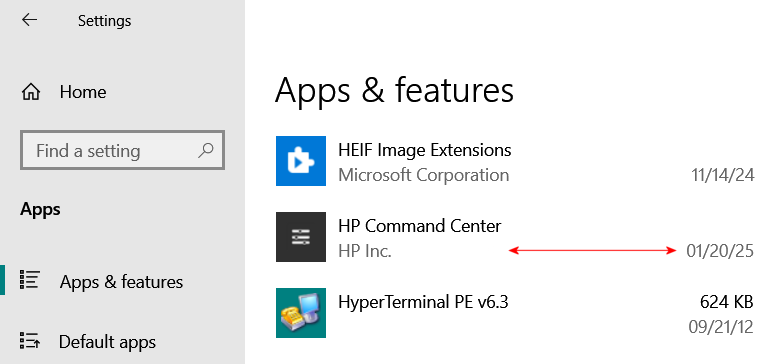Click the Find a setting search box
The image size is (764, 364).
[x=122, y=150]
